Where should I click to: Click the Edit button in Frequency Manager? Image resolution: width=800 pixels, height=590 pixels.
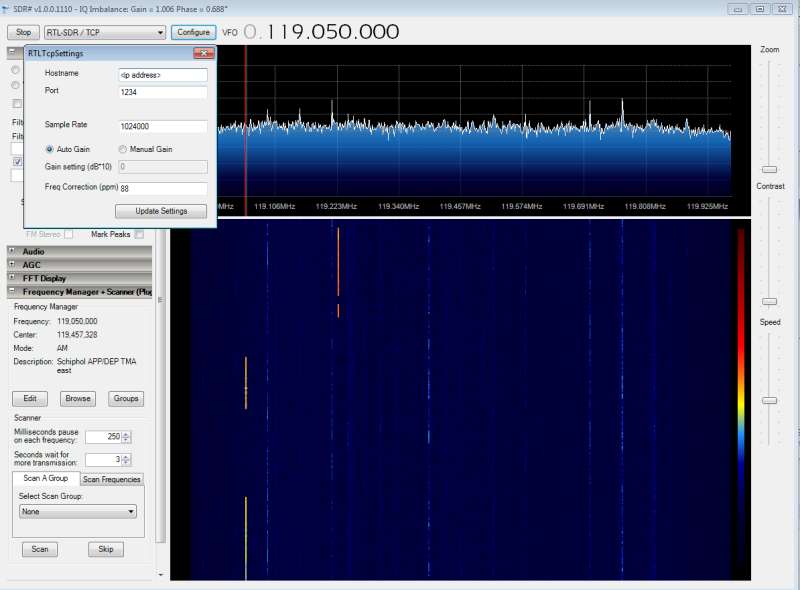pos(30,399)
